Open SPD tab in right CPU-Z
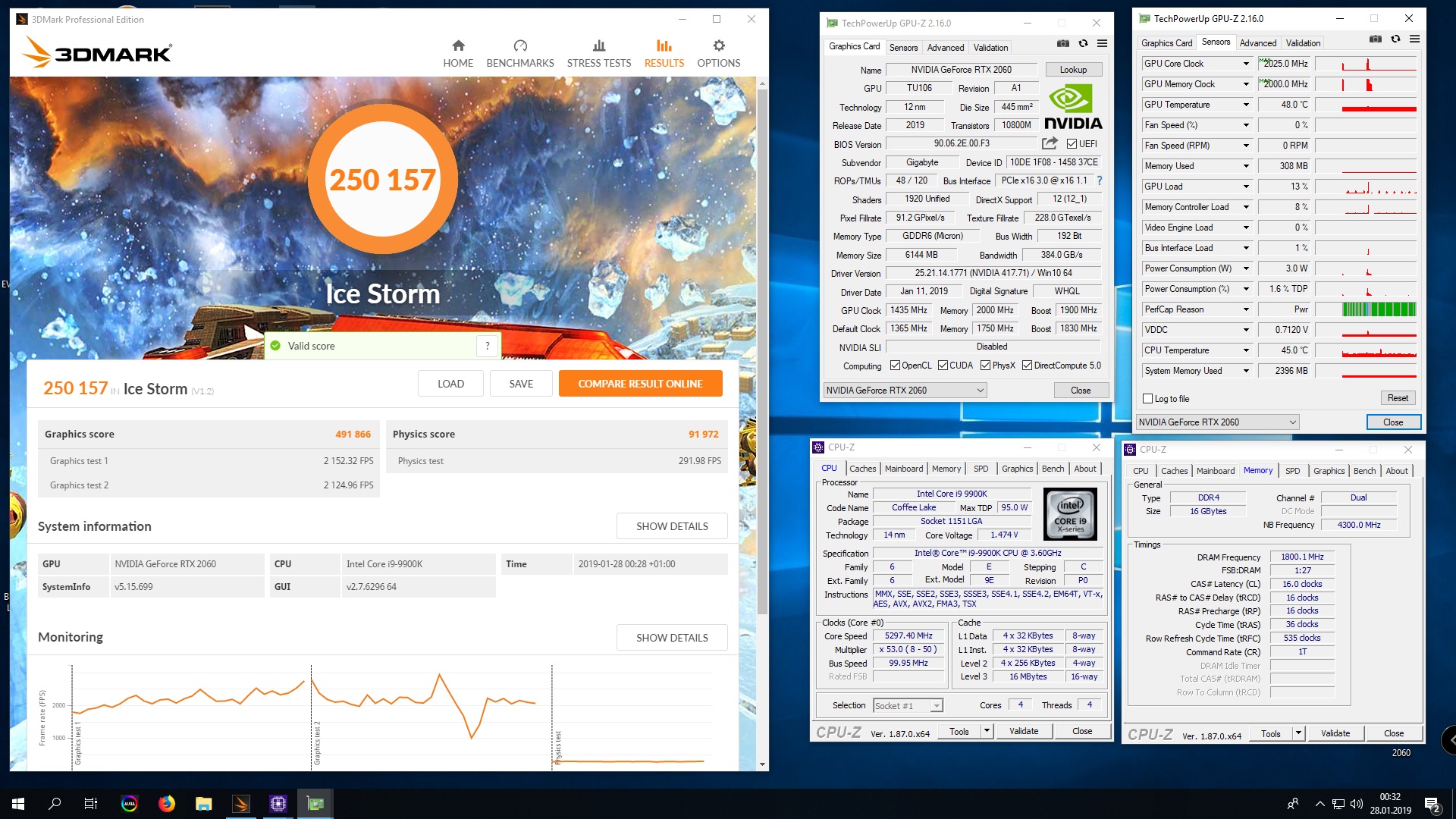 pyautogui.click(x=1292, y=471)
